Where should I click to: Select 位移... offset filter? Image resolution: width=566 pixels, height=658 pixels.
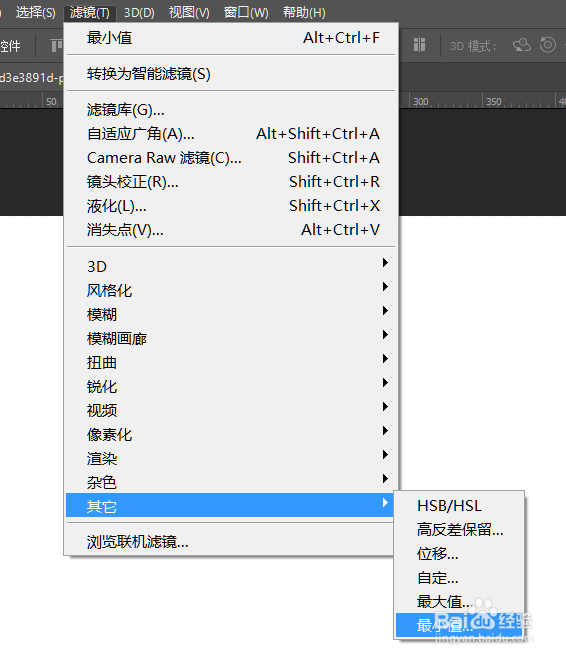click(x=459, y=554)
